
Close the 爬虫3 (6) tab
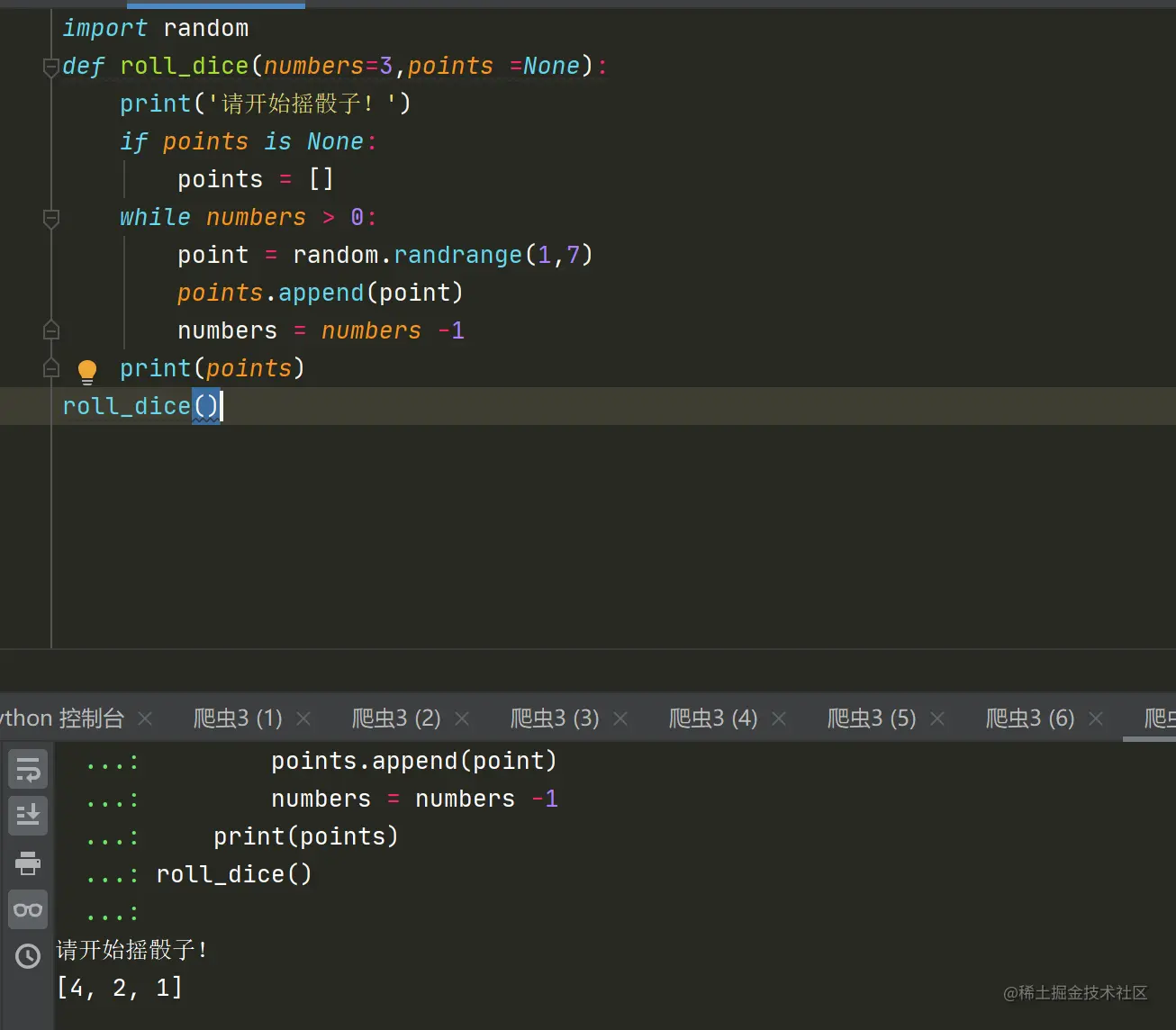1096,718
